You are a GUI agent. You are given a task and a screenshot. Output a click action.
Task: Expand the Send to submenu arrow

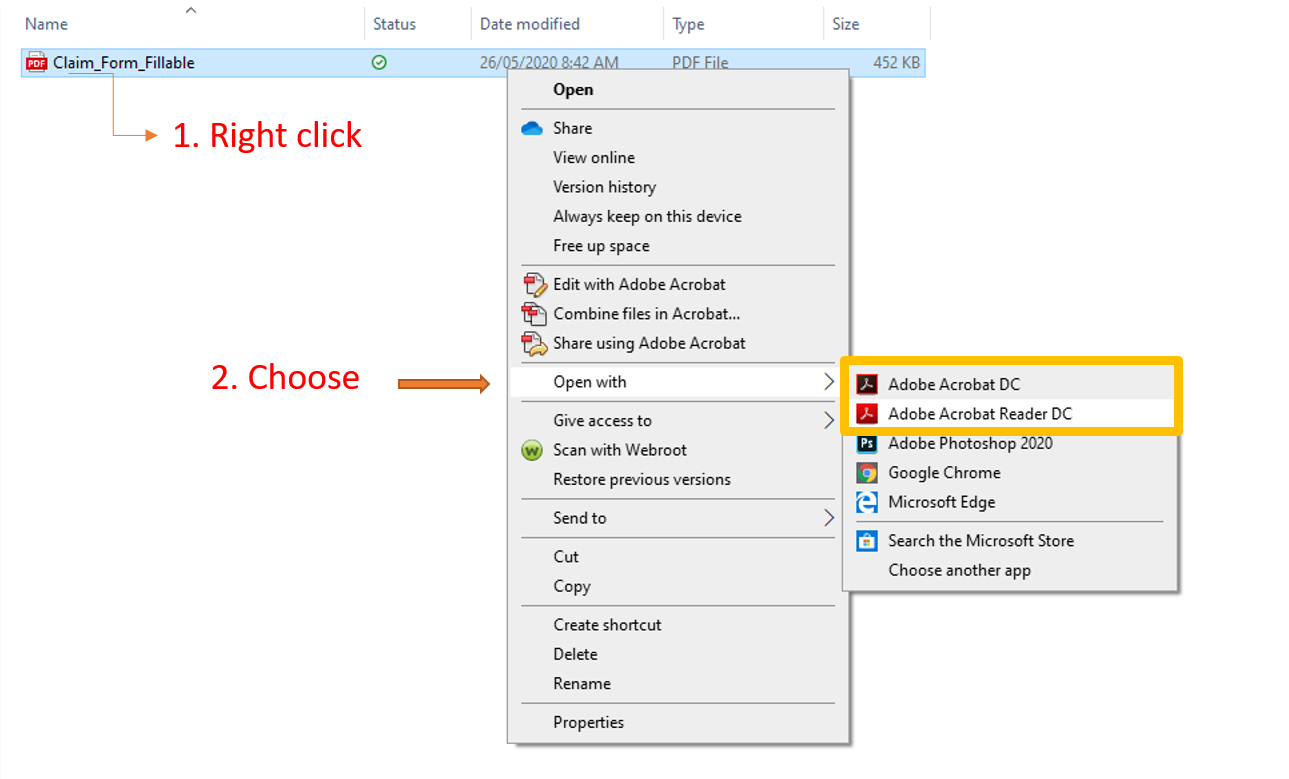pos(828,518)
